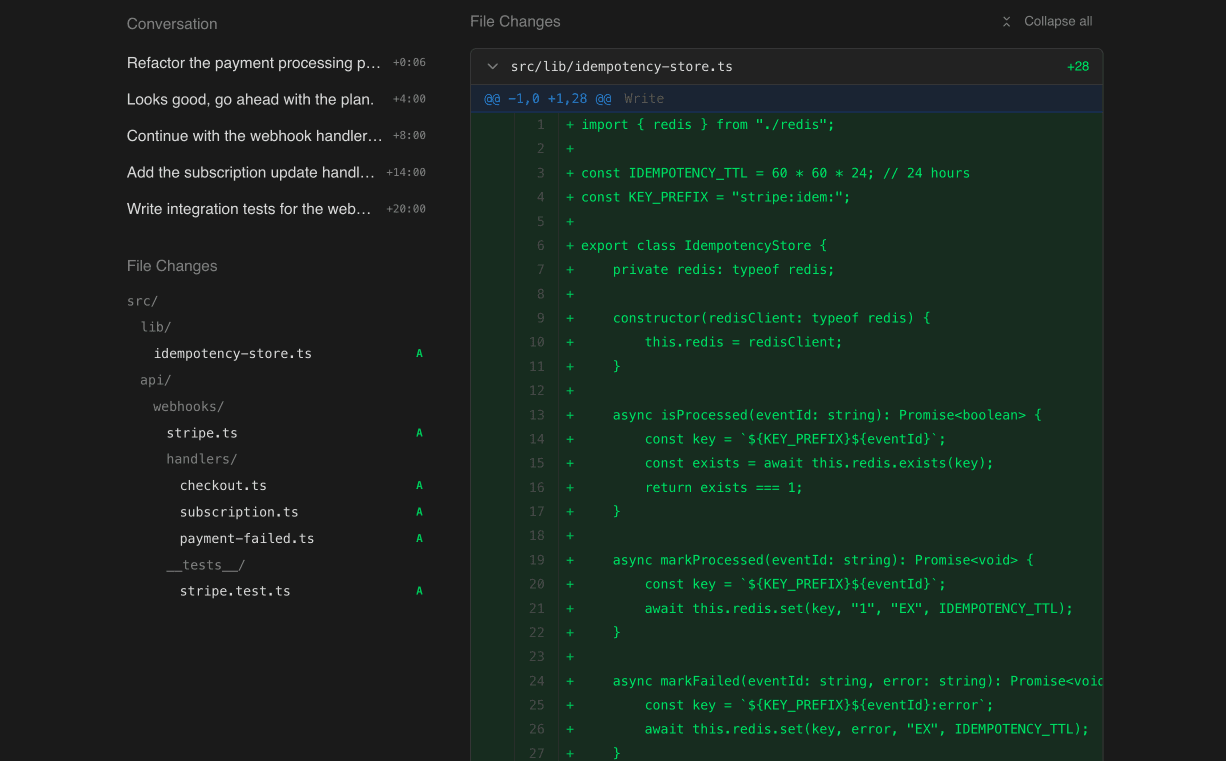Expand the src/ folder in the file tree
The width and height of the screenshot is (1226, 761).
(142, 300)
